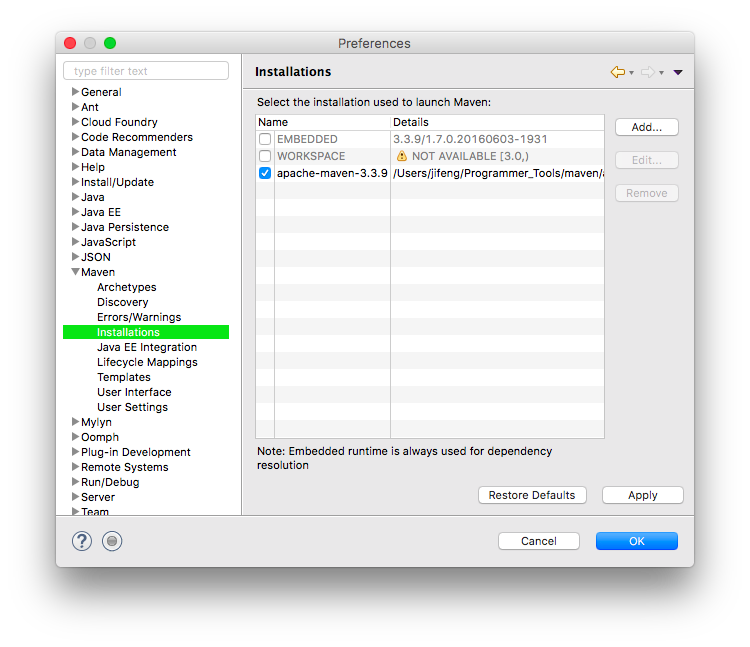Screen dimensions: 750x647
Task: Click the forward navigation arrow icon
Action: click(x=648, y=72)
